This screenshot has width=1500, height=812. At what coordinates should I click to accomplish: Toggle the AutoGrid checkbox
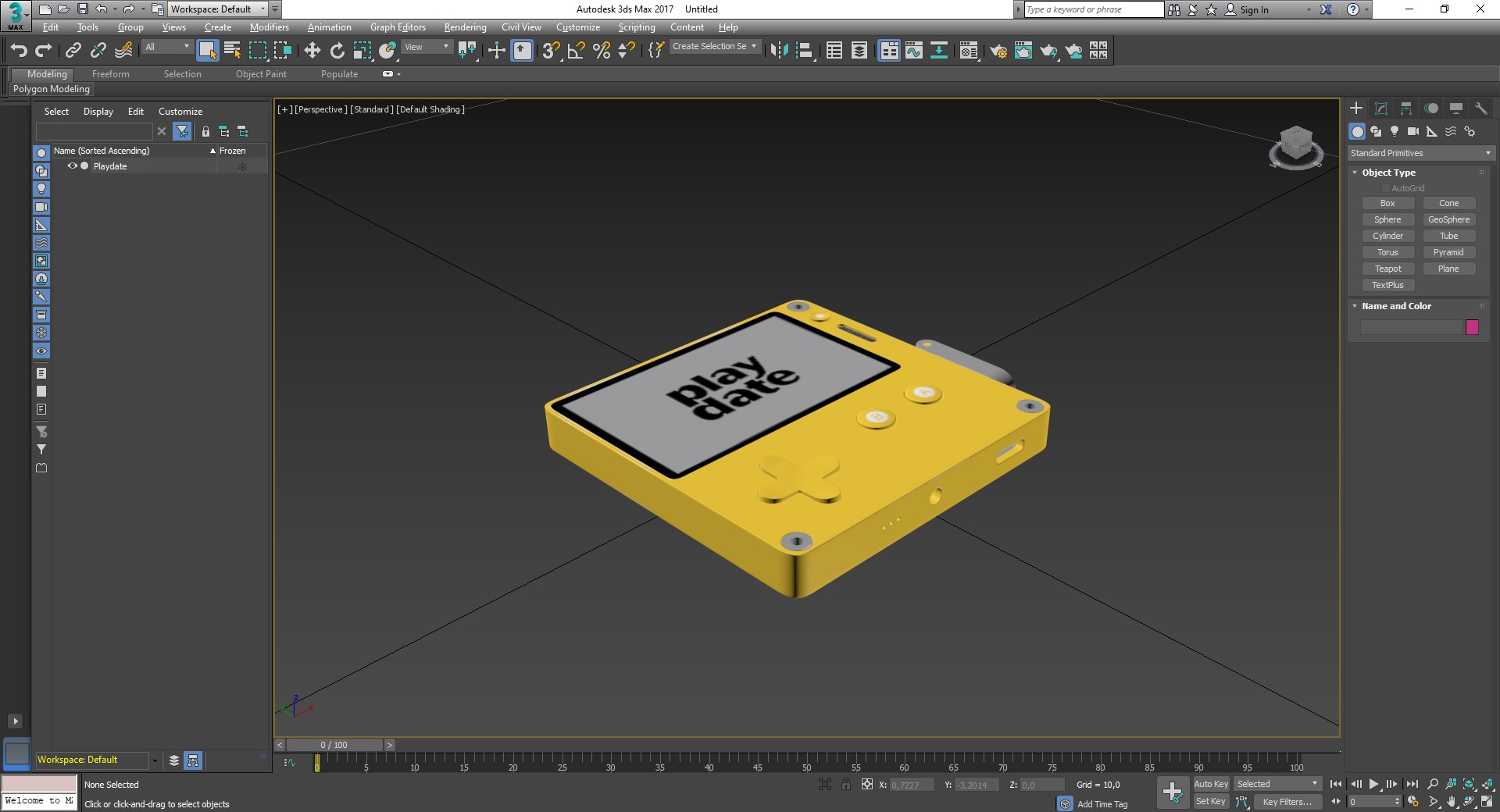(x=1386, y=188)
